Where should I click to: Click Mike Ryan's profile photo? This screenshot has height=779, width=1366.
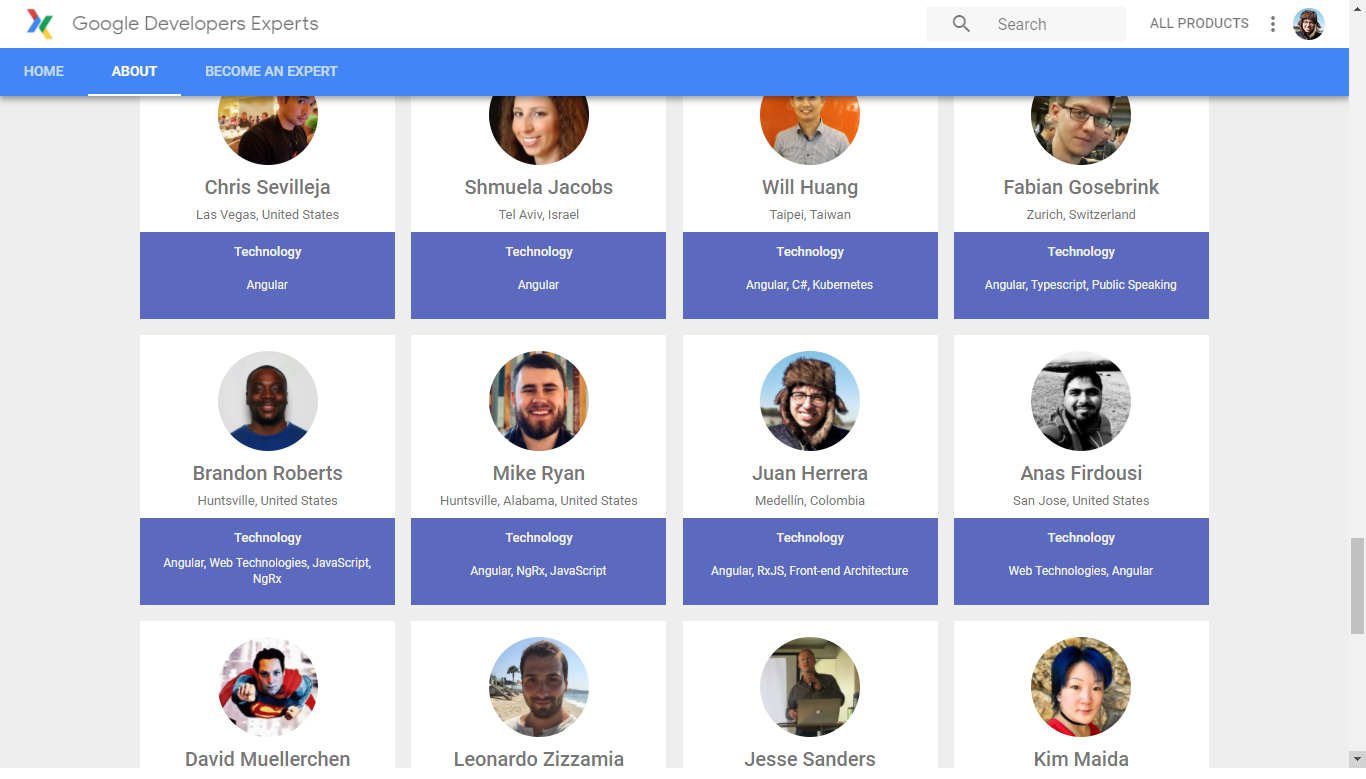point(539,401)
